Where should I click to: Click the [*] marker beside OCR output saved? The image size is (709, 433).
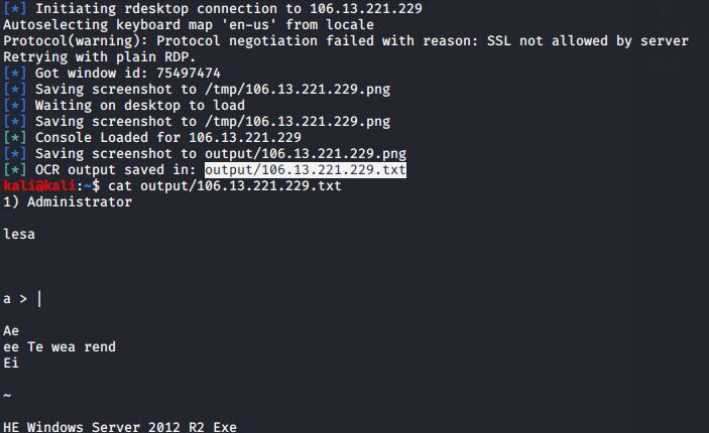pos(14,170)
